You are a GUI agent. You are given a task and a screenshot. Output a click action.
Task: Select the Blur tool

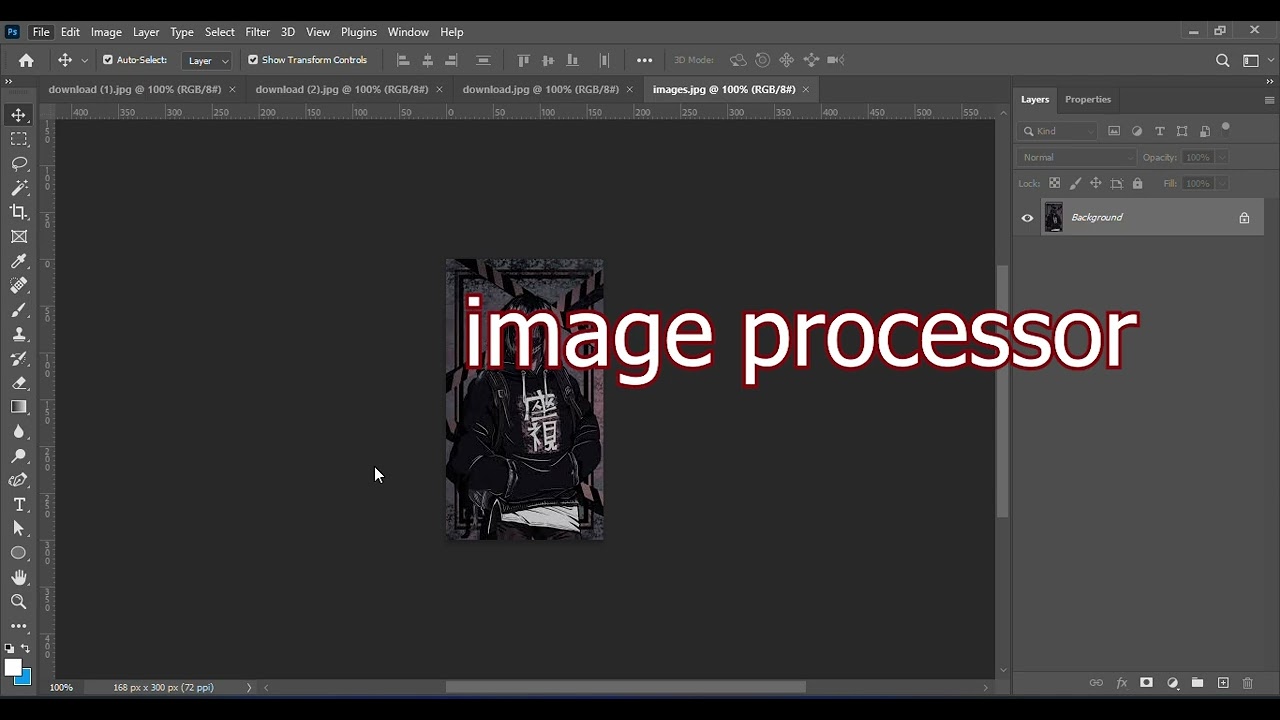[19, 432]
